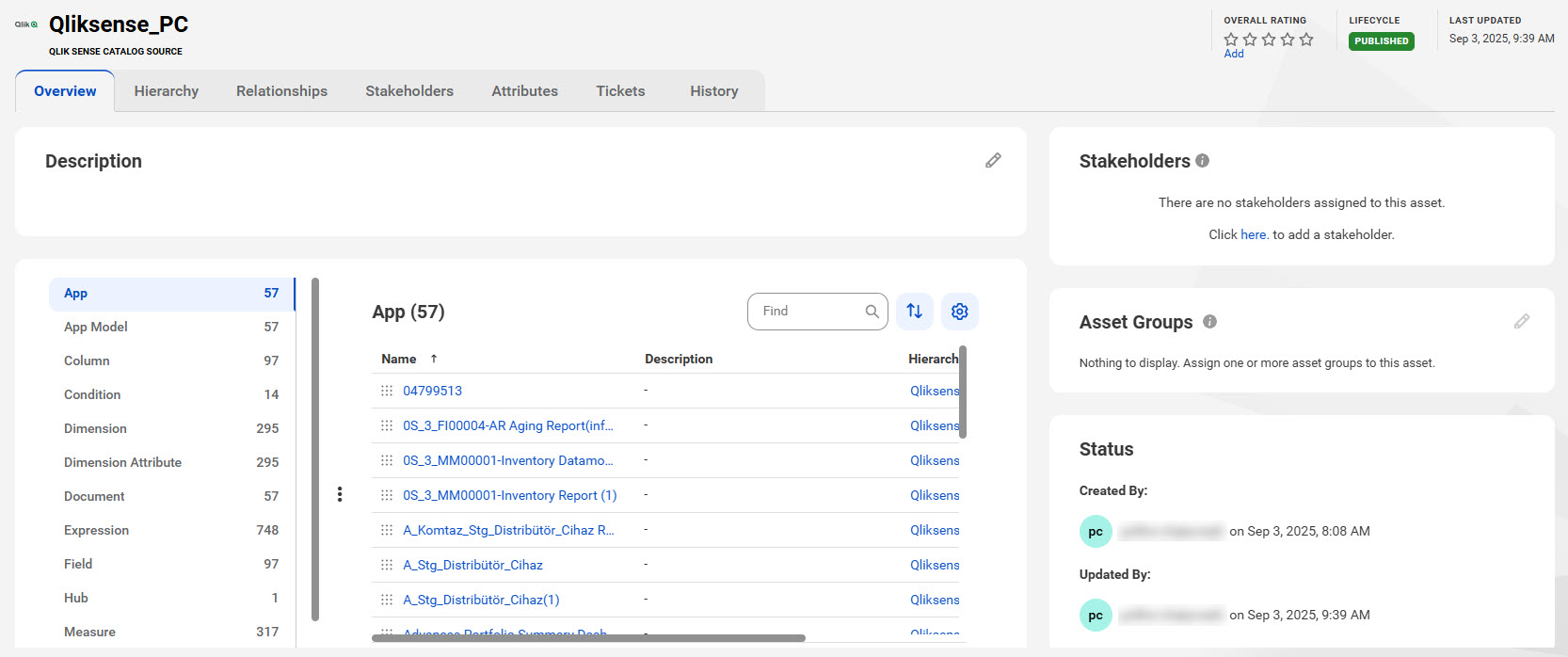The width and height of the screenshot is (1568, 657).
Task: Edit Asset Groups with the pencil icon
Action: click(1522, 322)
